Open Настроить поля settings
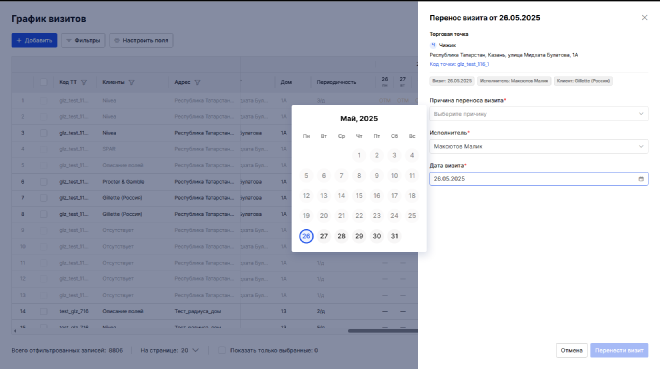The height and width of the screenshot is (369, 660). pos(141,40)
